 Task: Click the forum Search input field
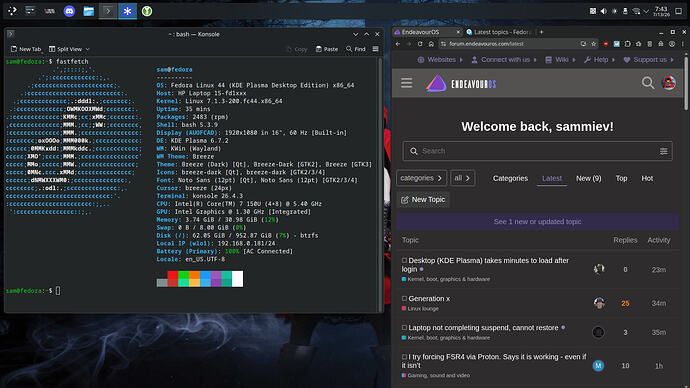[537, 151]
